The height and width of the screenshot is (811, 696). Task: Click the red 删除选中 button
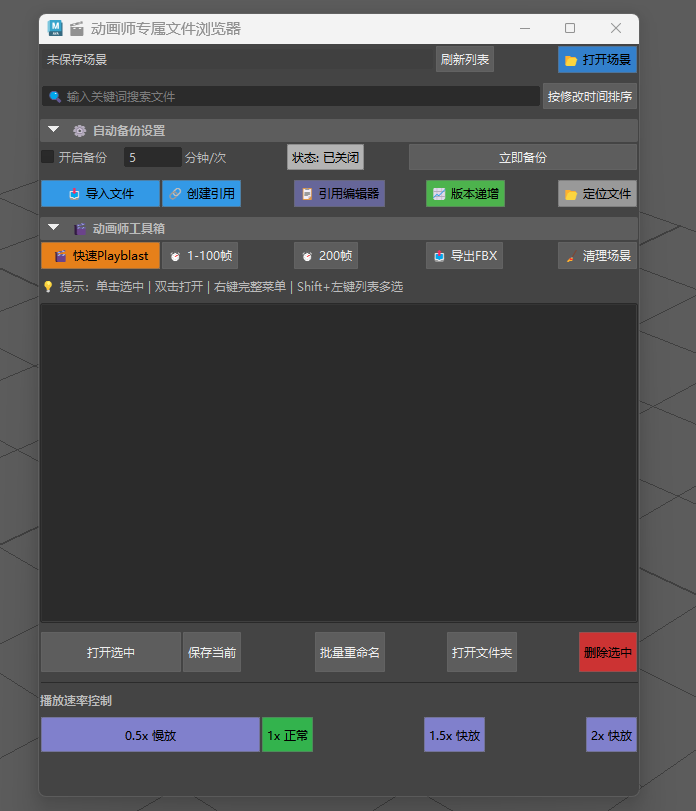click(x=608, y=652)
